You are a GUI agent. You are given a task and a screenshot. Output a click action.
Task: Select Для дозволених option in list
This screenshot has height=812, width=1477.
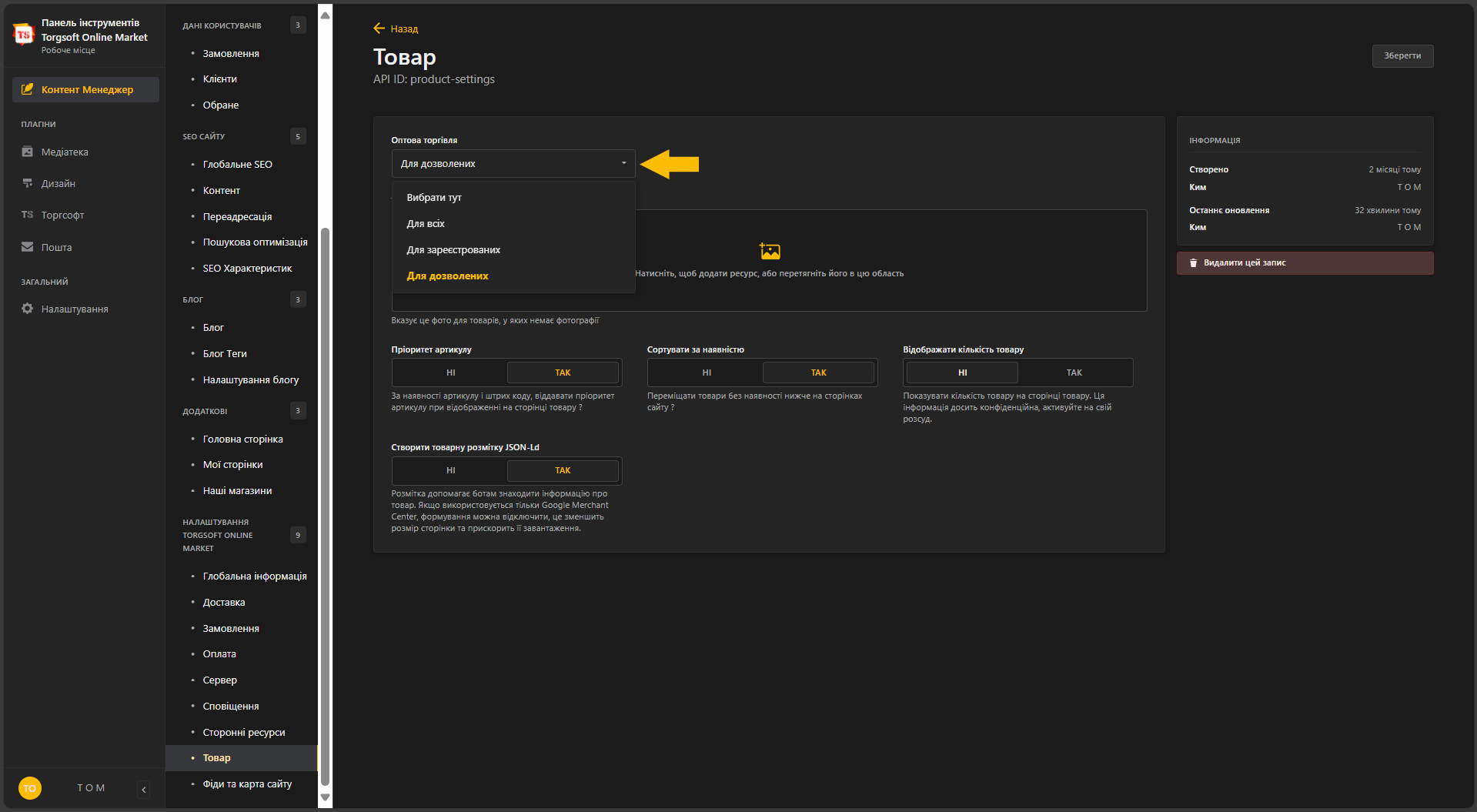(x=513, y=276)
